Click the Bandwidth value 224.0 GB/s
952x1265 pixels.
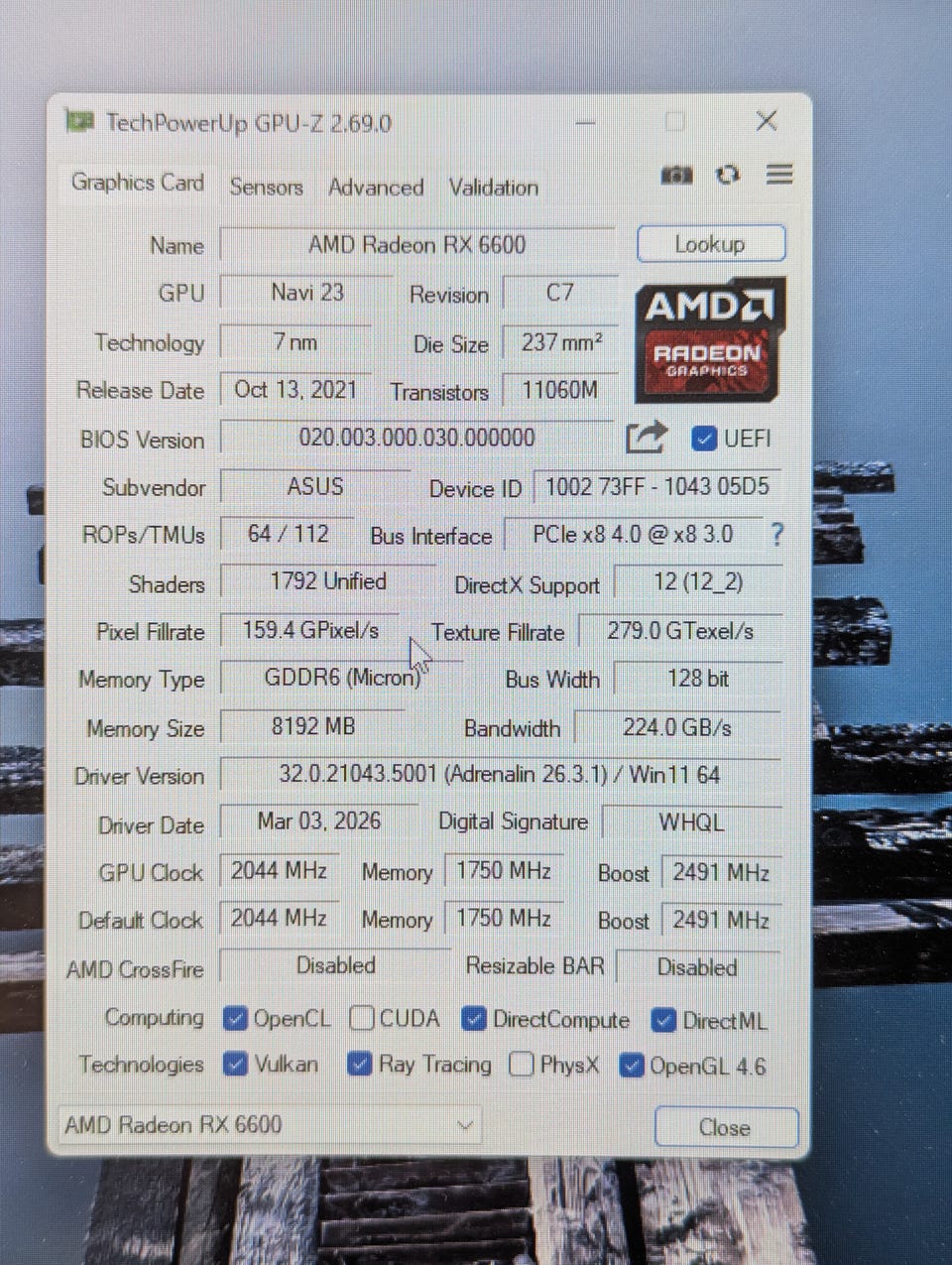pyautogui.click(x=678, y=727)
